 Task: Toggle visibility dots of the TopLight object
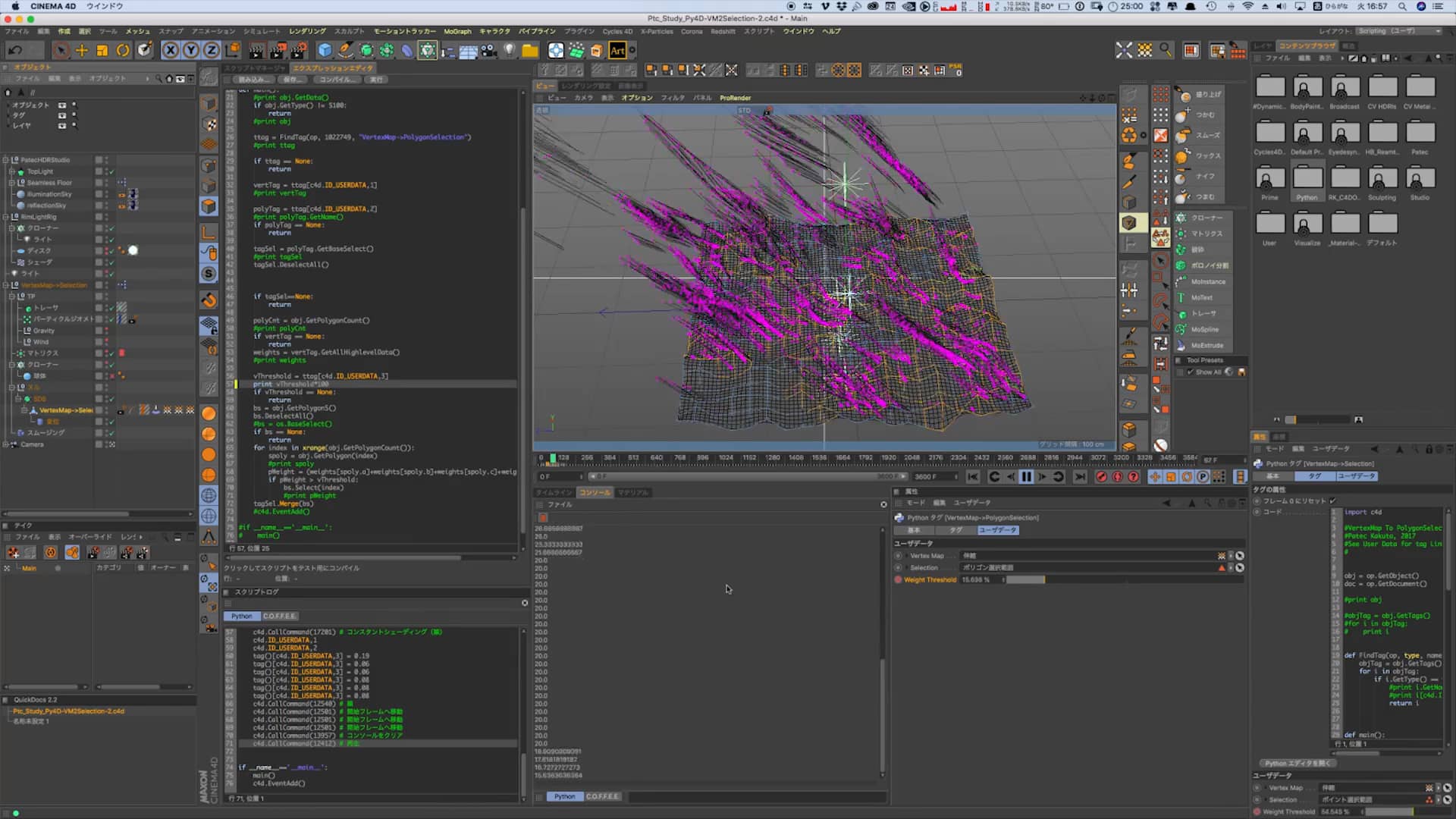(105, 171)
